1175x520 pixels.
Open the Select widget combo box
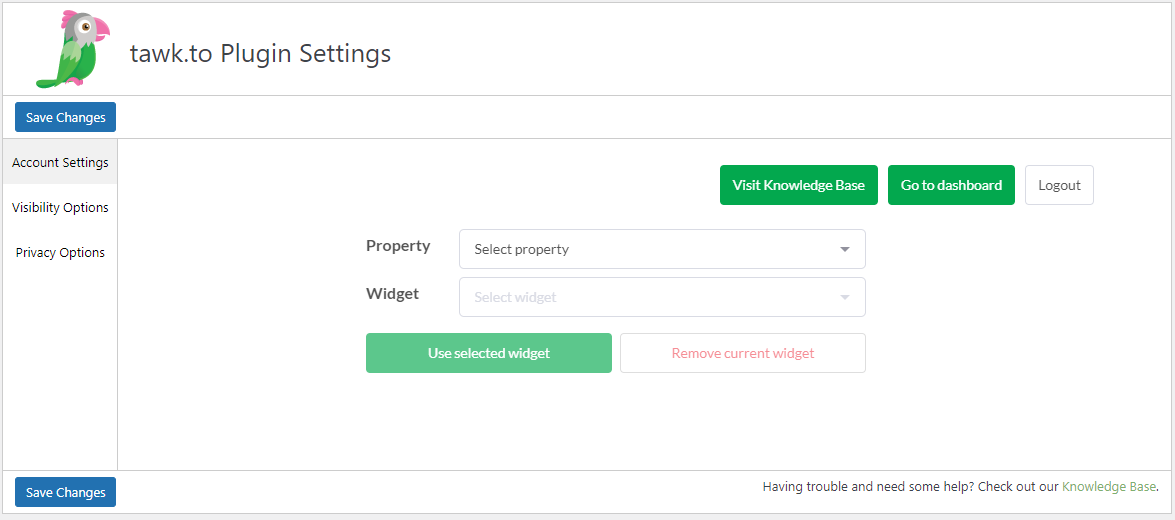coord(662,297)
